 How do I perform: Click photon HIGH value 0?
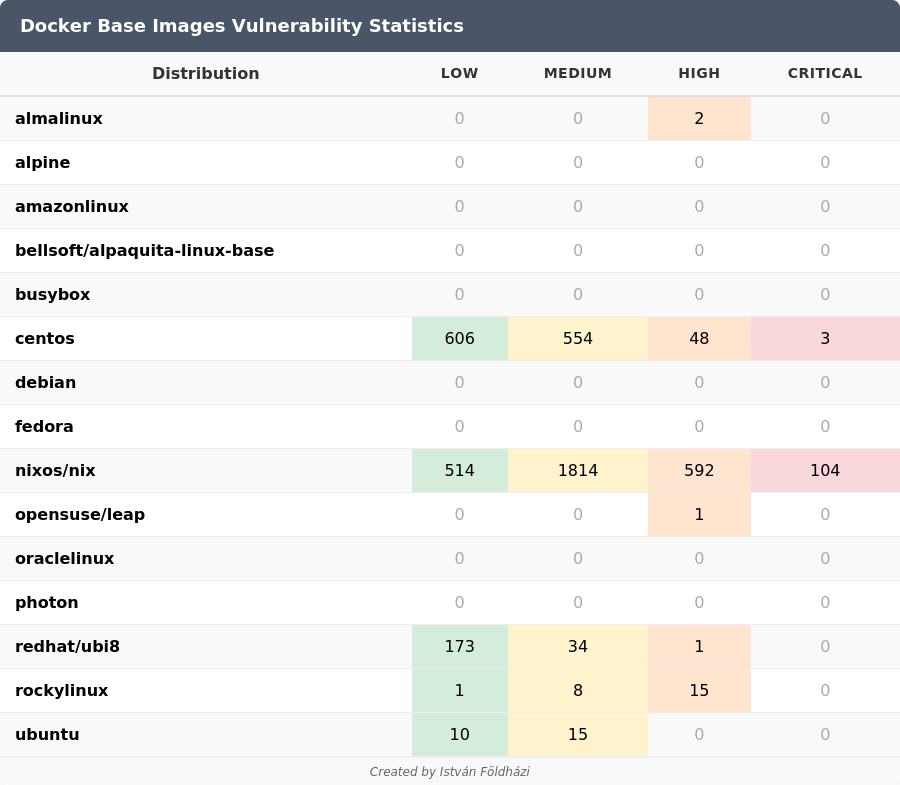click(699, 603)
